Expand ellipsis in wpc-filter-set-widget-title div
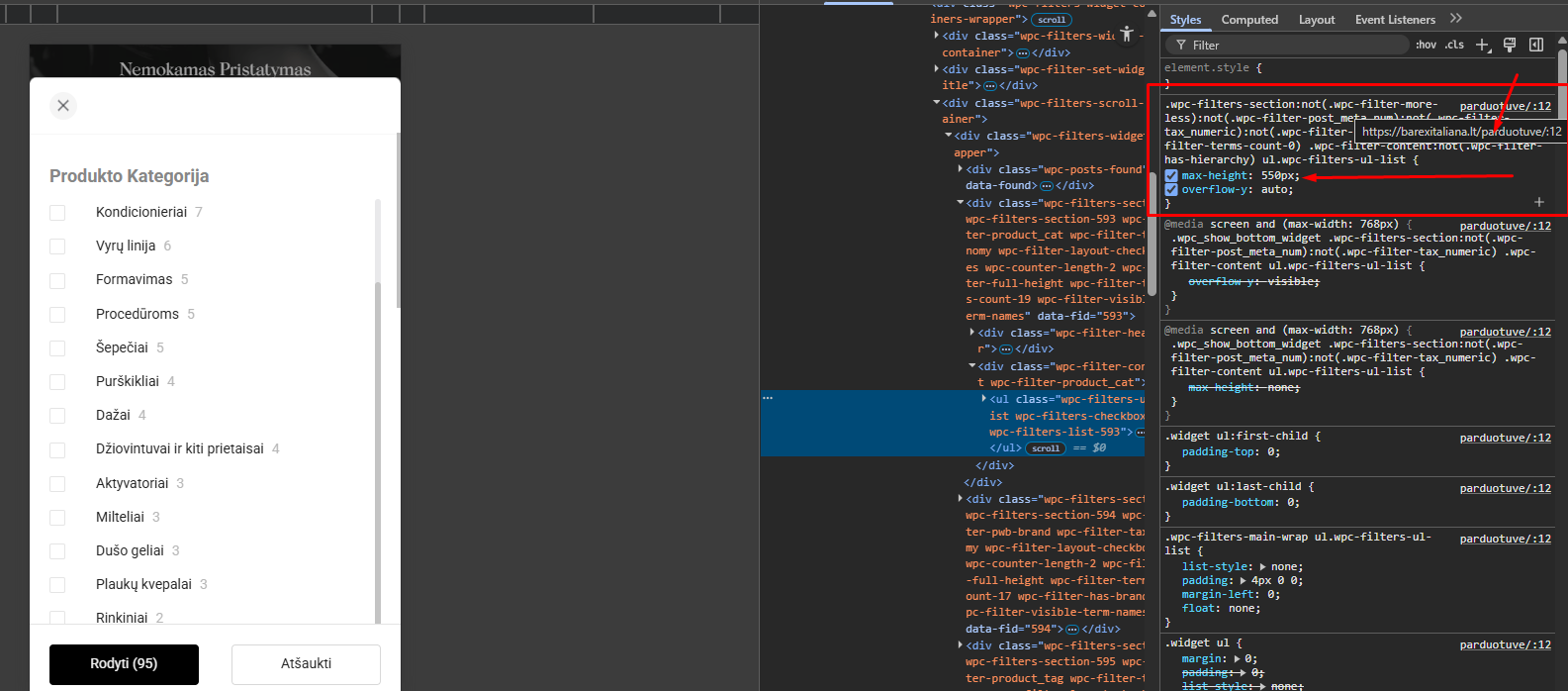 (989, 86)
